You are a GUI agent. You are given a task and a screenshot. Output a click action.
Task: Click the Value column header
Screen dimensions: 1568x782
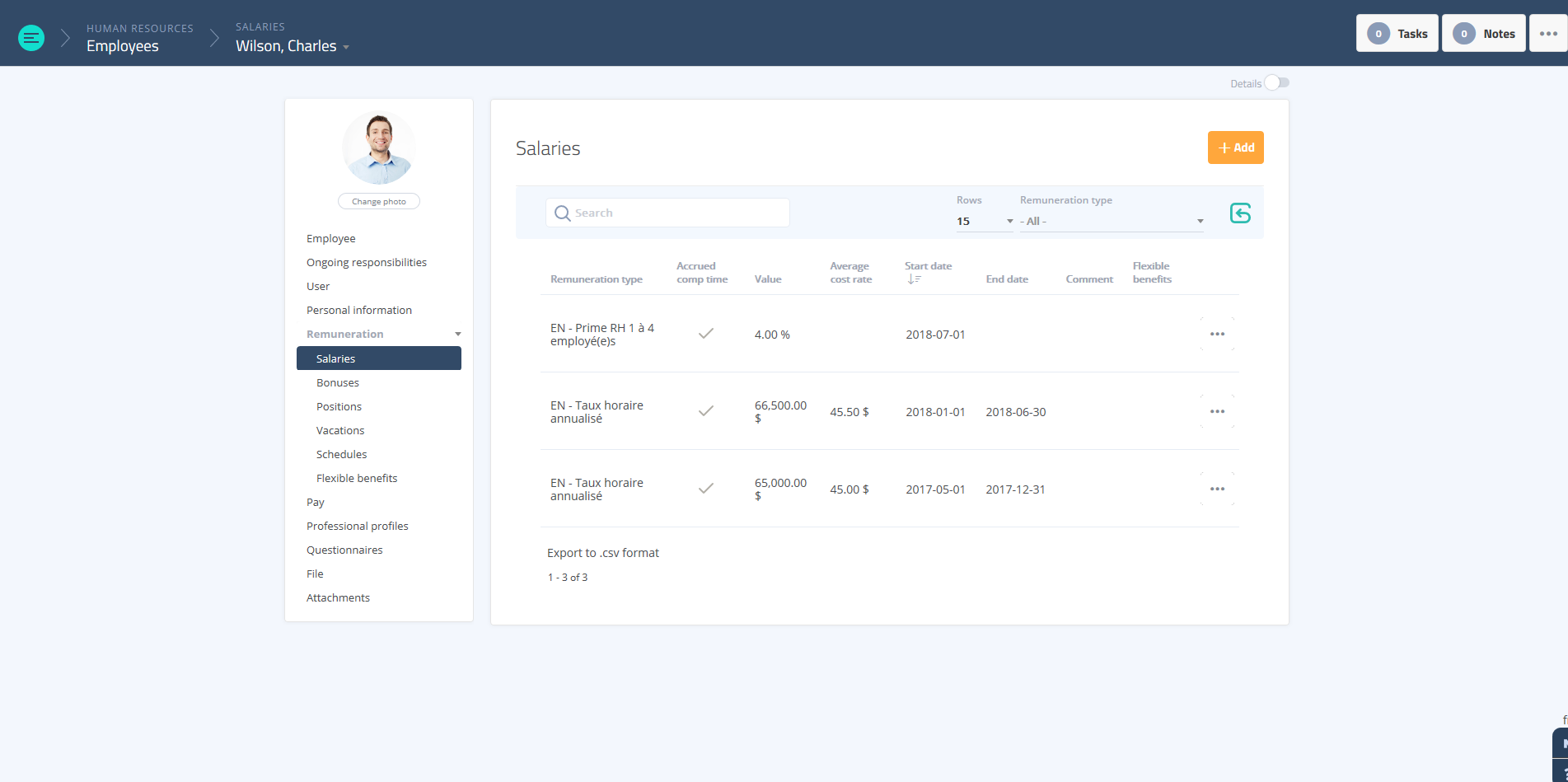[x=768, y=279]
